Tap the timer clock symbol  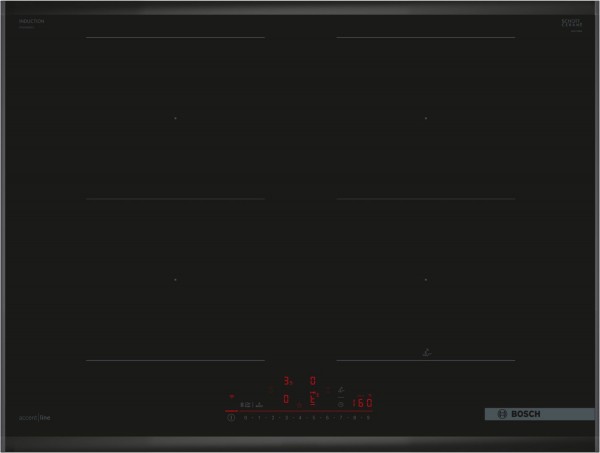pos(341,404)
